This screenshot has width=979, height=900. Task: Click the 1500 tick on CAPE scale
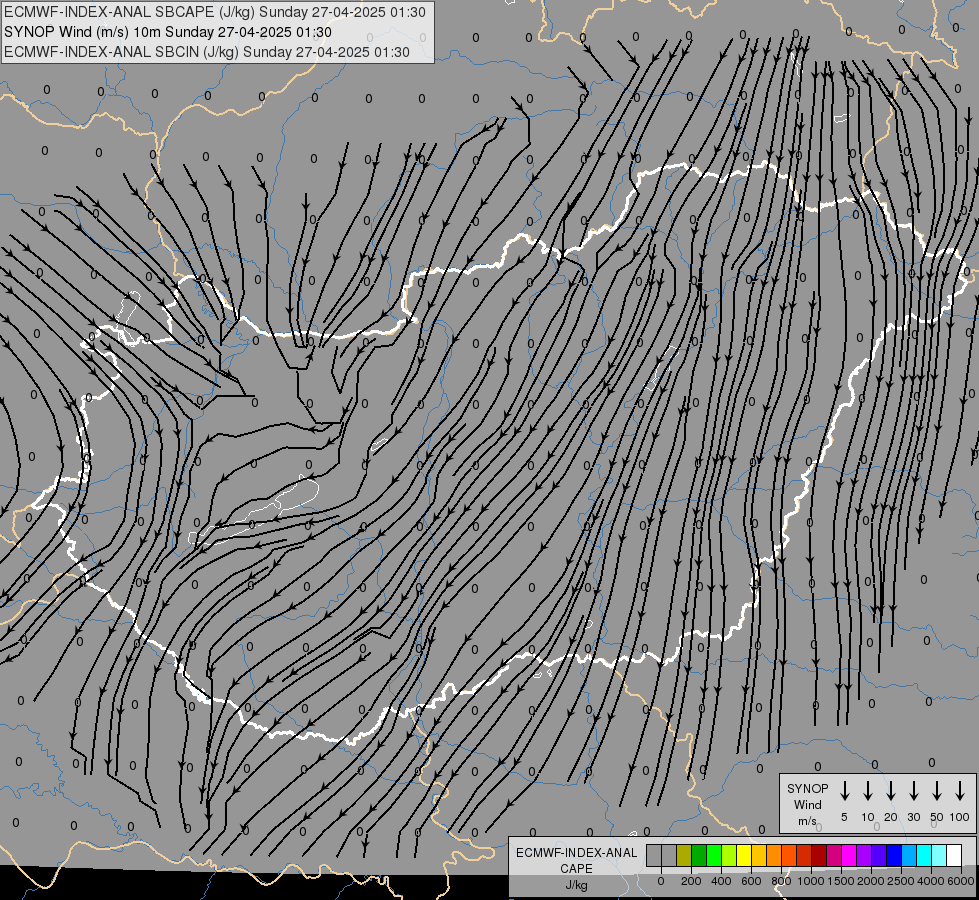pyautogui.click(x=841, y=881)
